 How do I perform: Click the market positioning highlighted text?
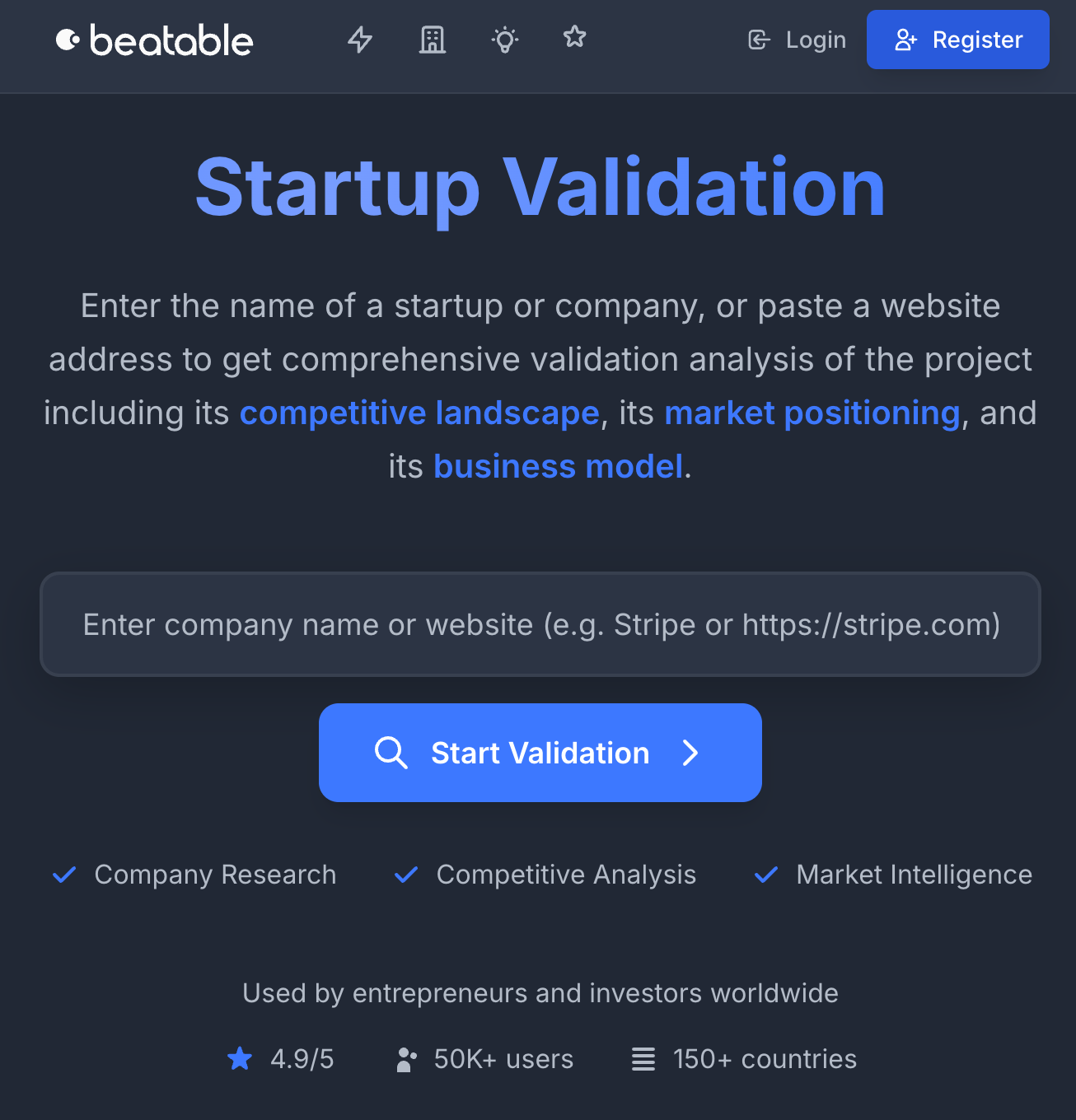tap(812, 413)
